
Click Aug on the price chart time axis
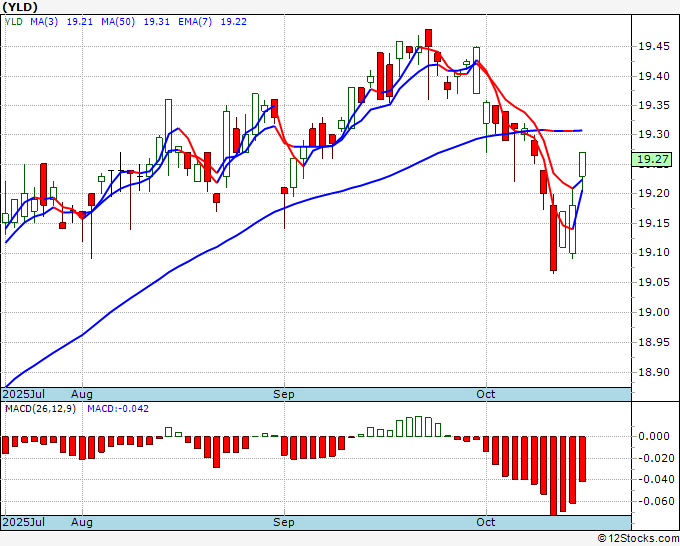[x=82, y=394]
